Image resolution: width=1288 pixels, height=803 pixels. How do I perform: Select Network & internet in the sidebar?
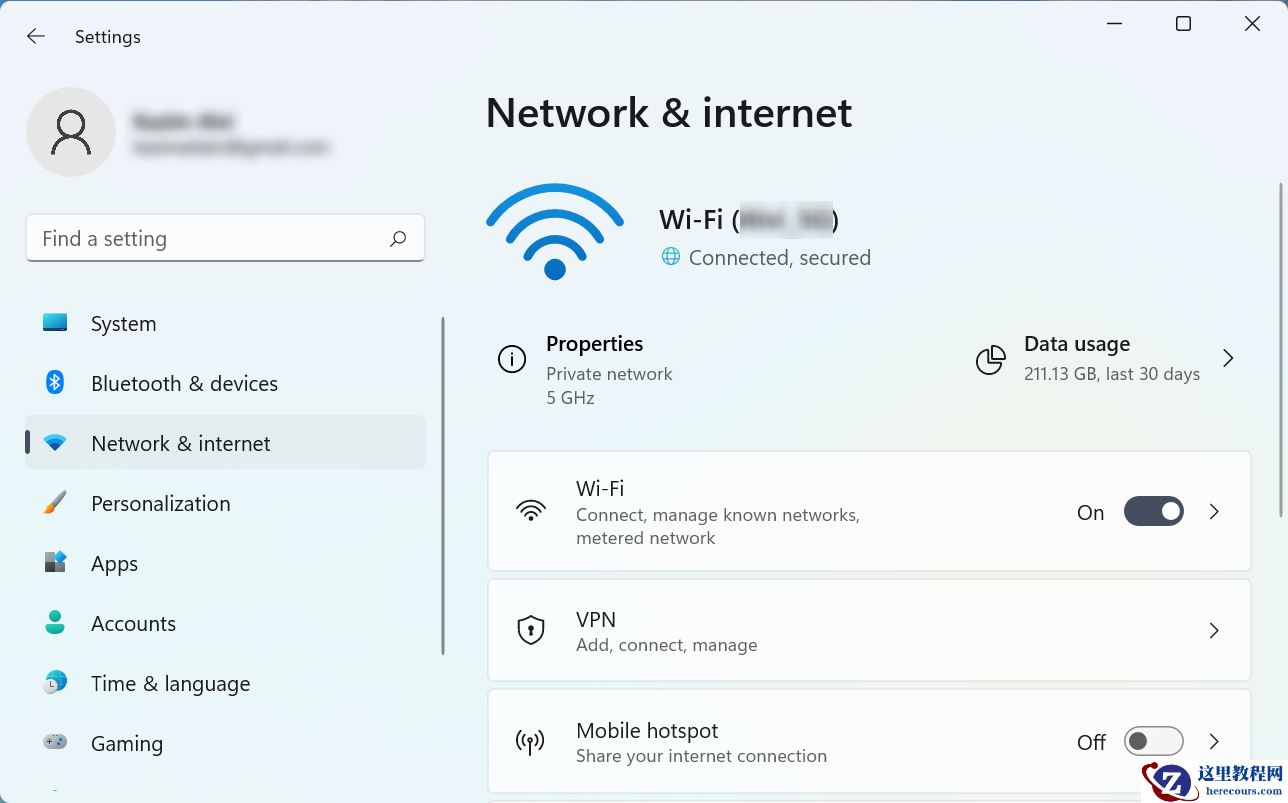click(180, 443)
